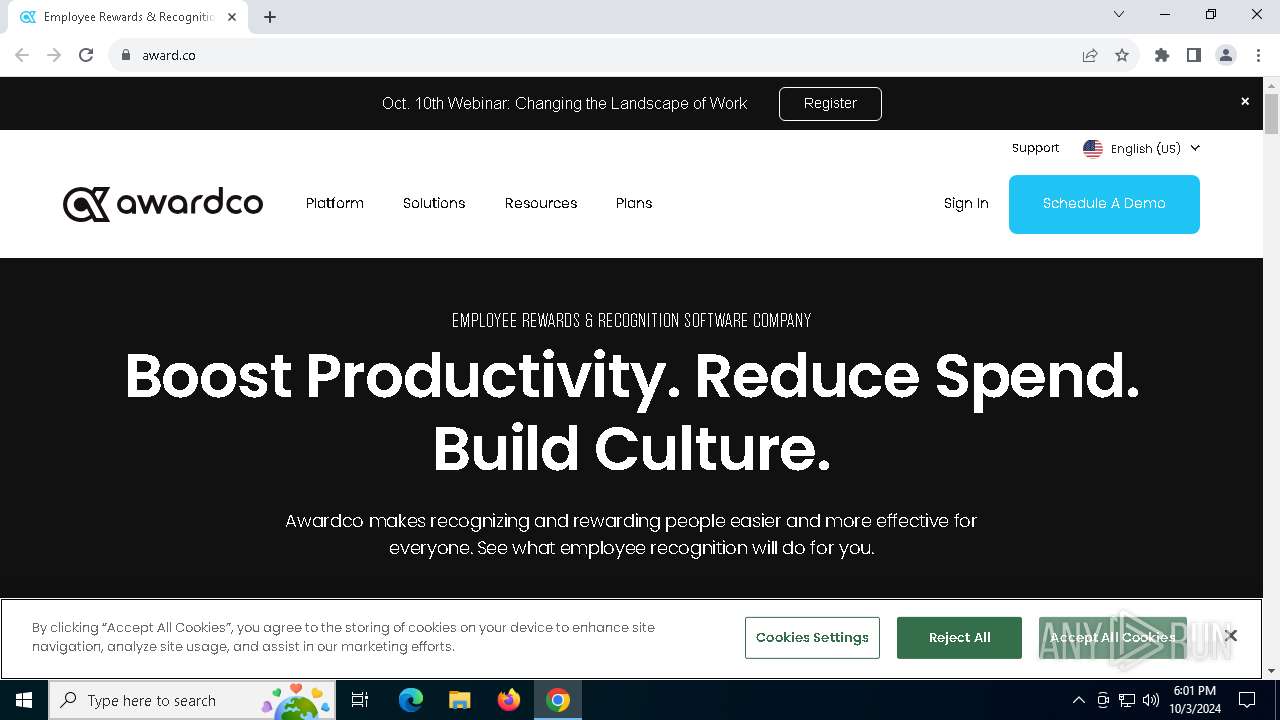Open the Chrome three-dot menu

(x=1258, y=55)
